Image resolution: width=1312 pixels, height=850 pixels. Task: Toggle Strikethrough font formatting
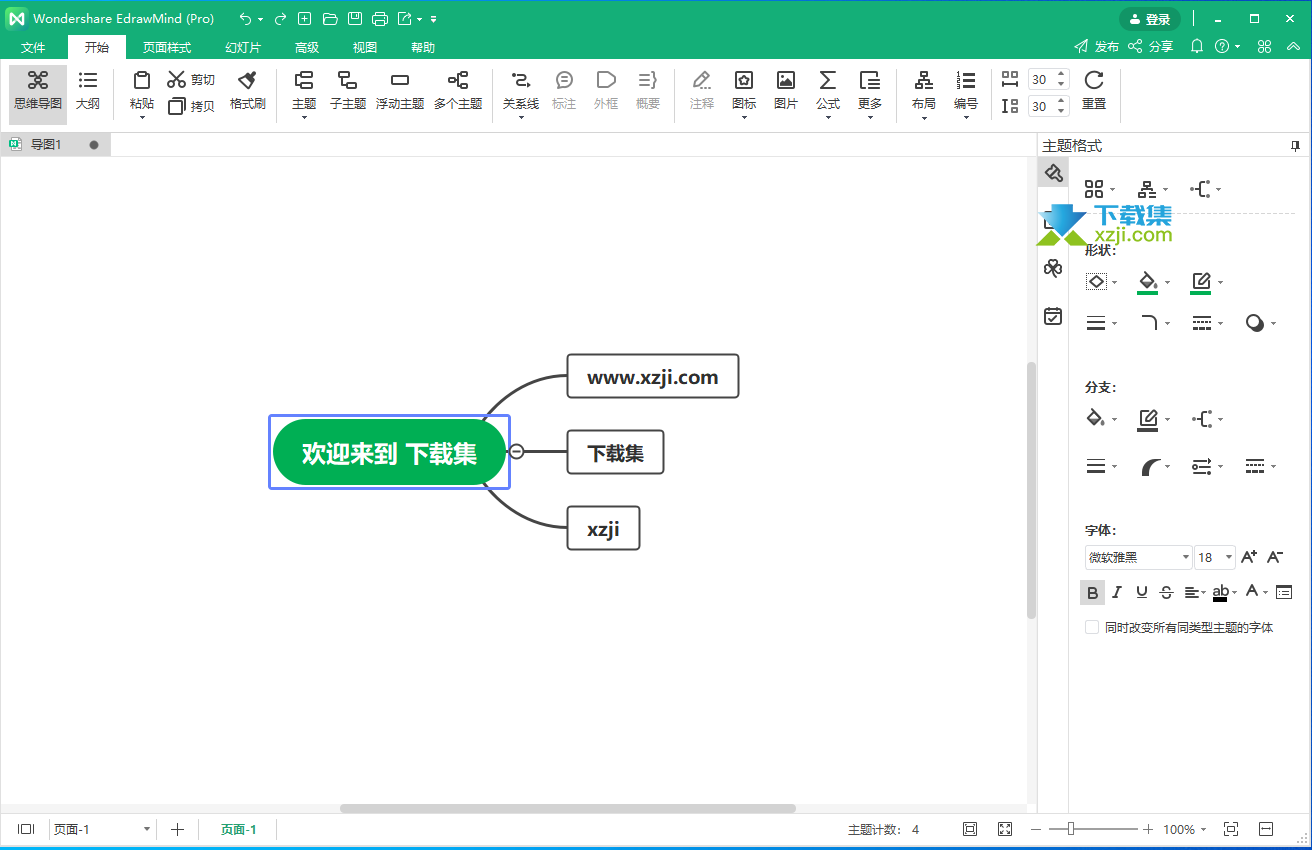pyautogui.click(x=1166, y=592)
